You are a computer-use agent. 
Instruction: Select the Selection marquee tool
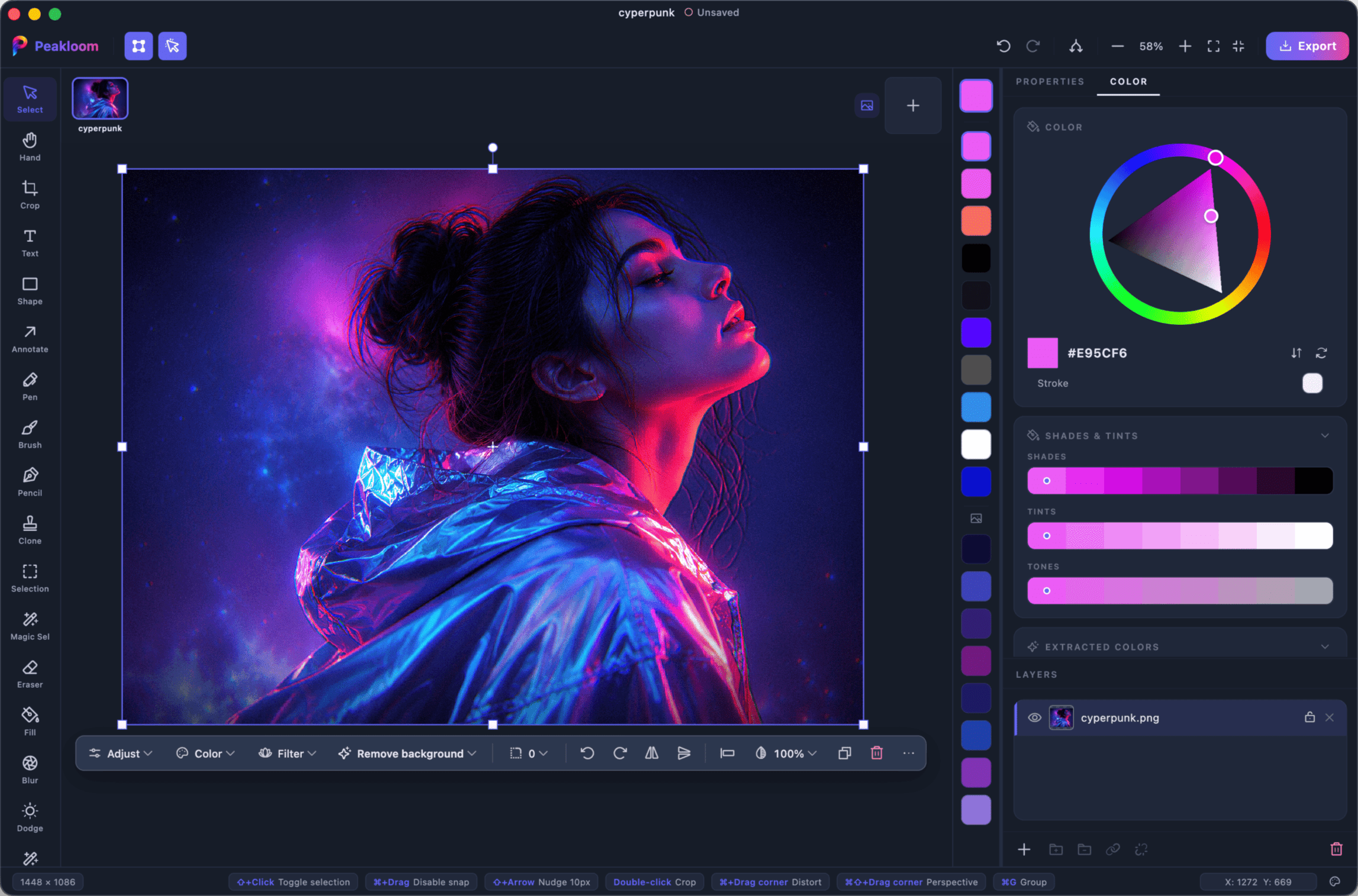30,578
